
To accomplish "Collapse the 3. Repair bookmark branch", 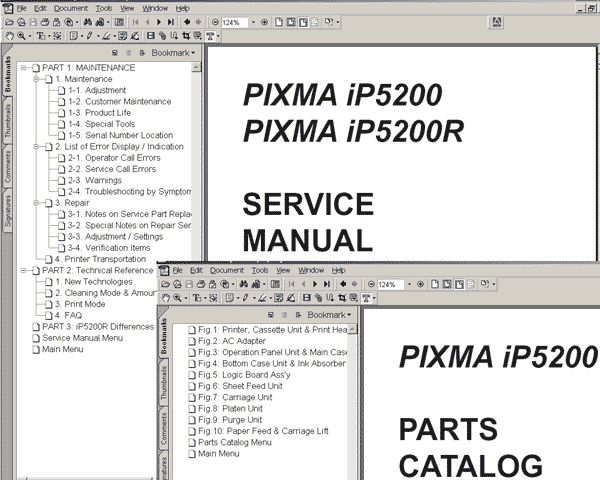I will [36, 203].
